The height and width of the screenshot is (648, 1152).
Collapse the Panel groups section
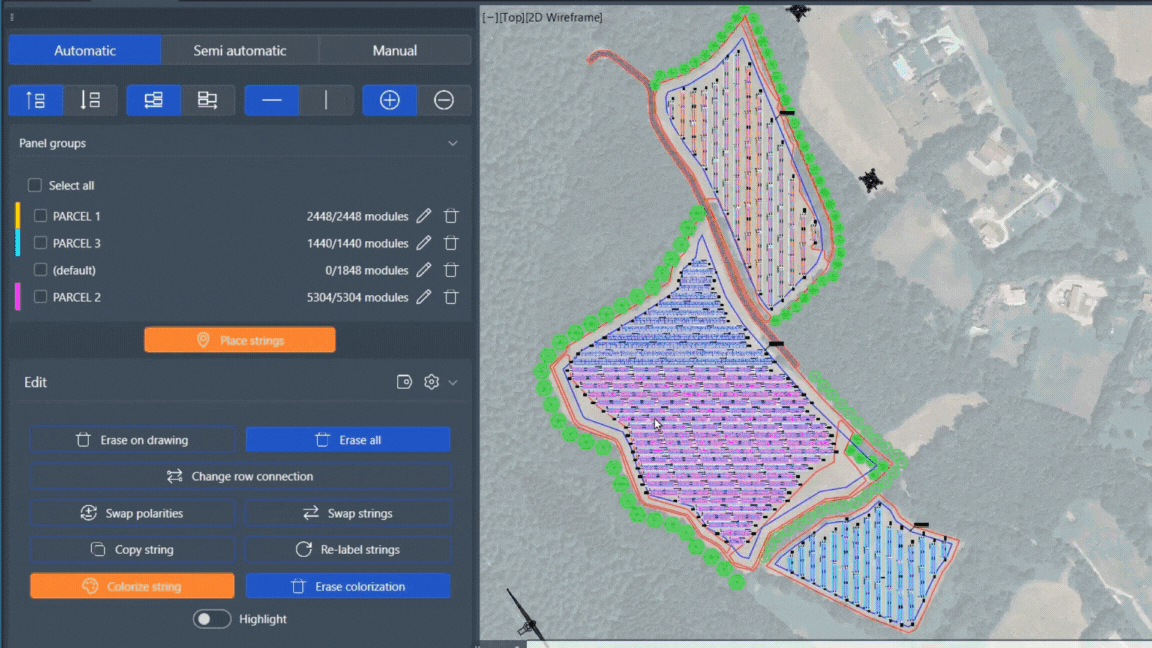tap(453, 143)
